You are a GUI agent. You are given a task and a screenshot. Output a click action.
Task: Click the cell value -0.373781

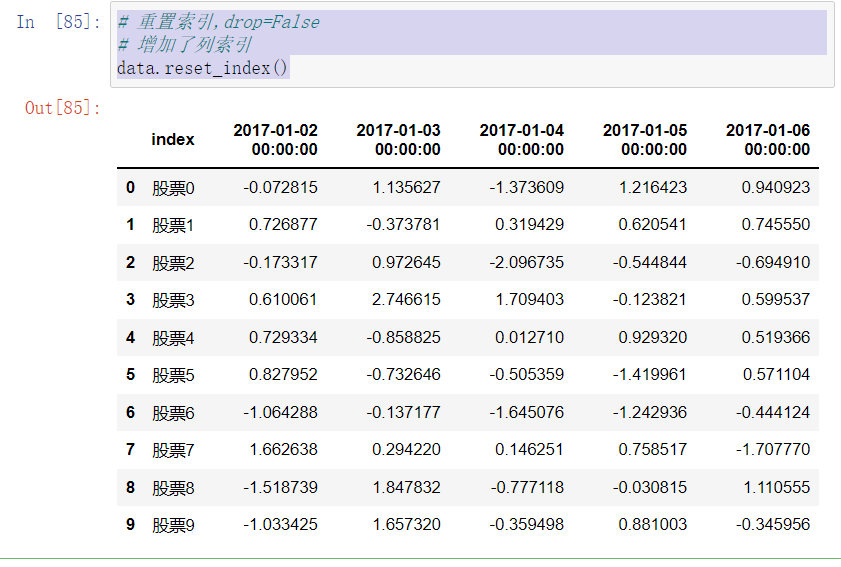[x=403, y=224]
